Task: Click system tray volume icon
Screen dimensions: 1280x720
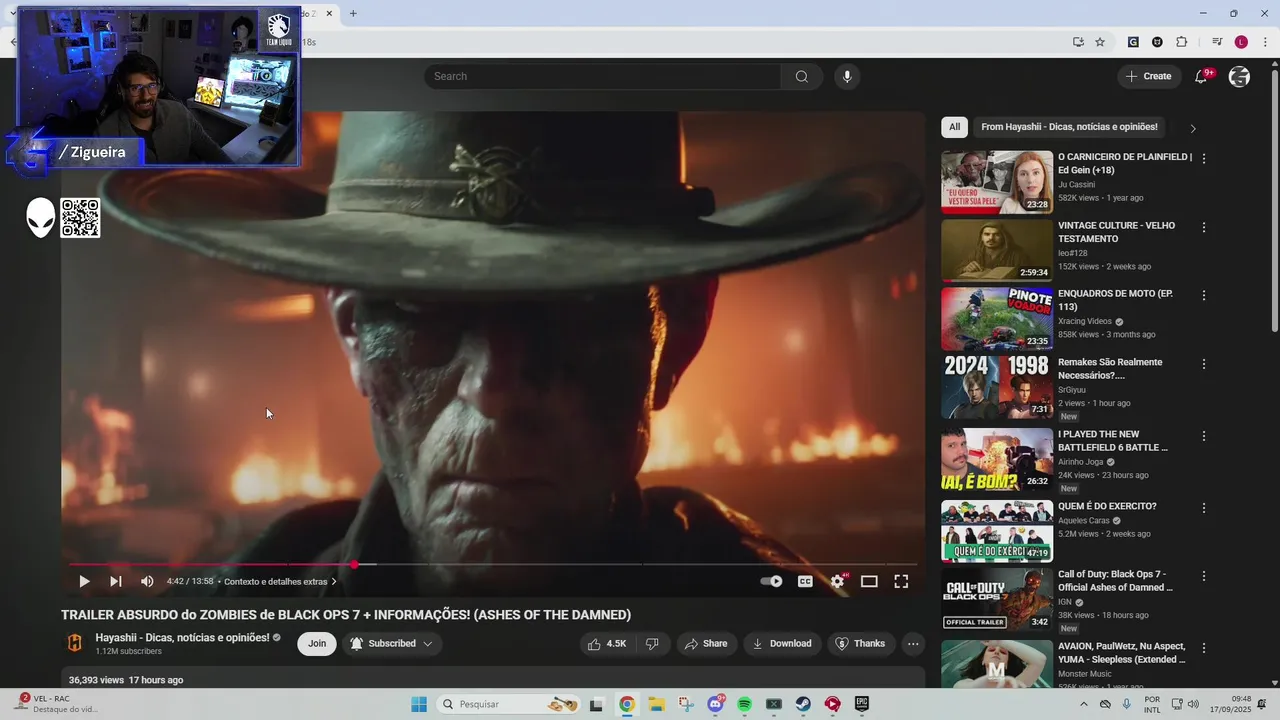Action: click(x=1195, y=704)
